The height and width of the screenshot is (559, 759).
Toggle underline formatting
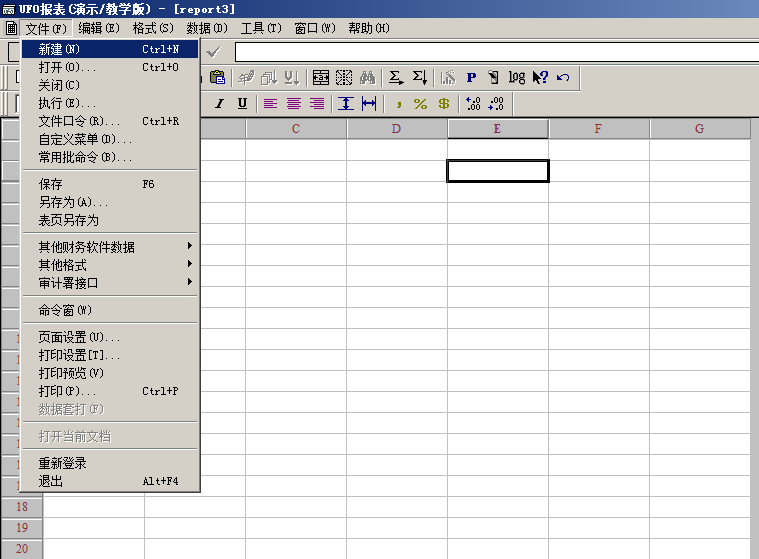click(243, 104)
